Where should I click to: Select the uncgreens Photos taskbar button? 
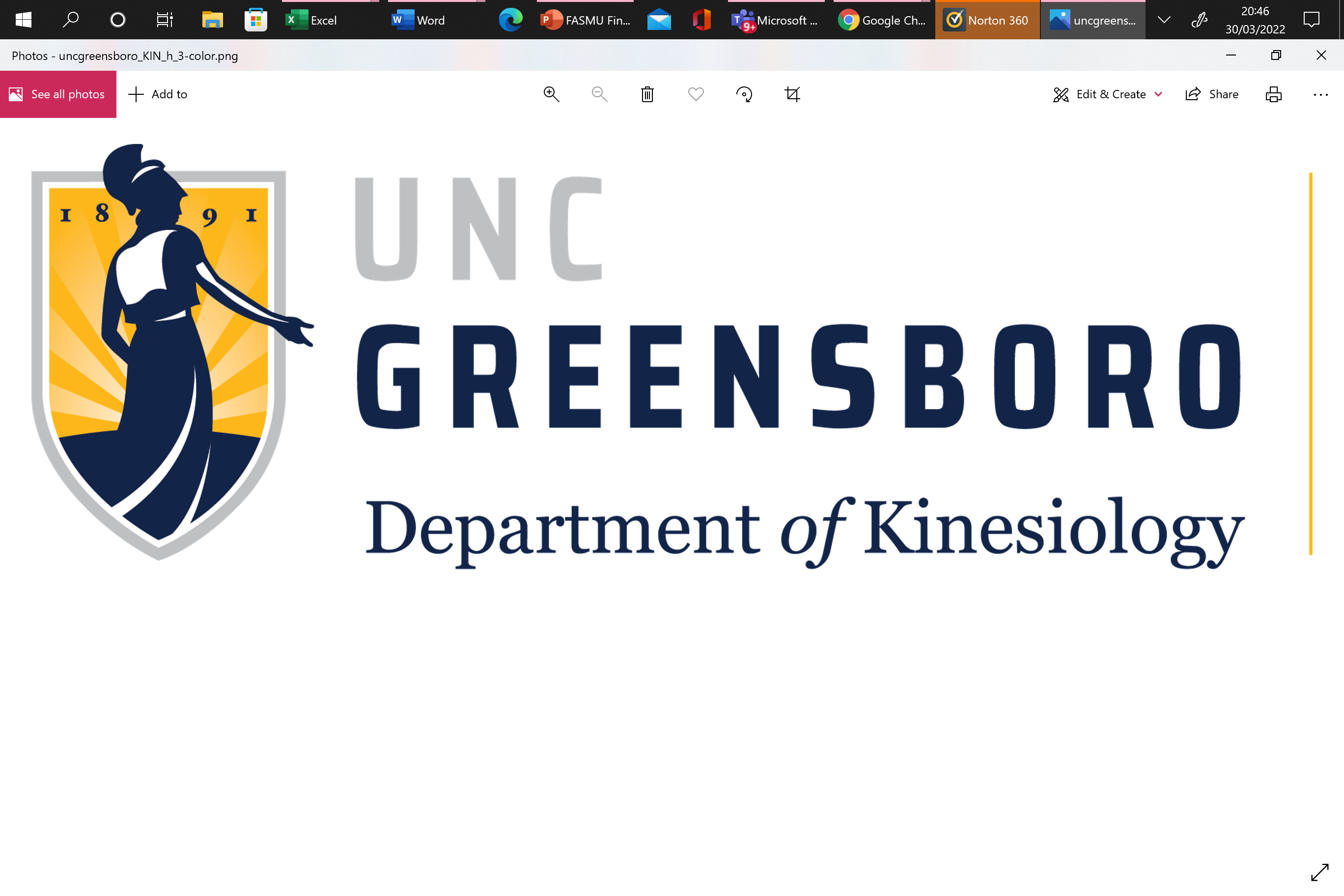click(x=1093, y=20)
